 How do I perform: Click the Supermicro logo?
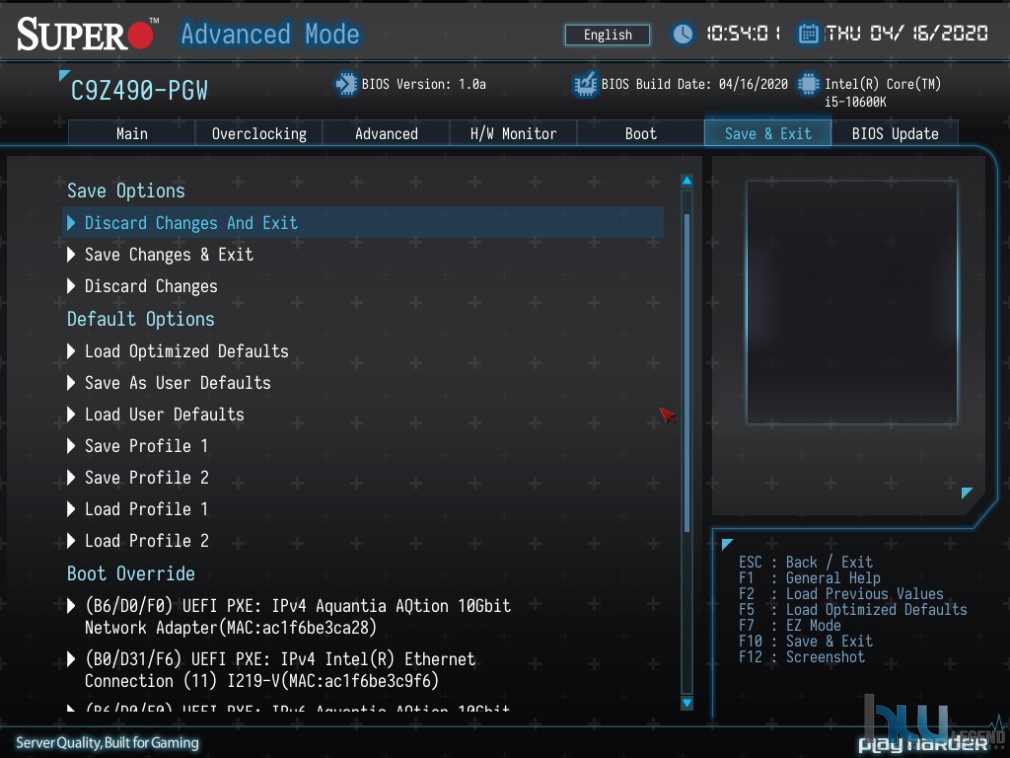click(x=88, y=34)
